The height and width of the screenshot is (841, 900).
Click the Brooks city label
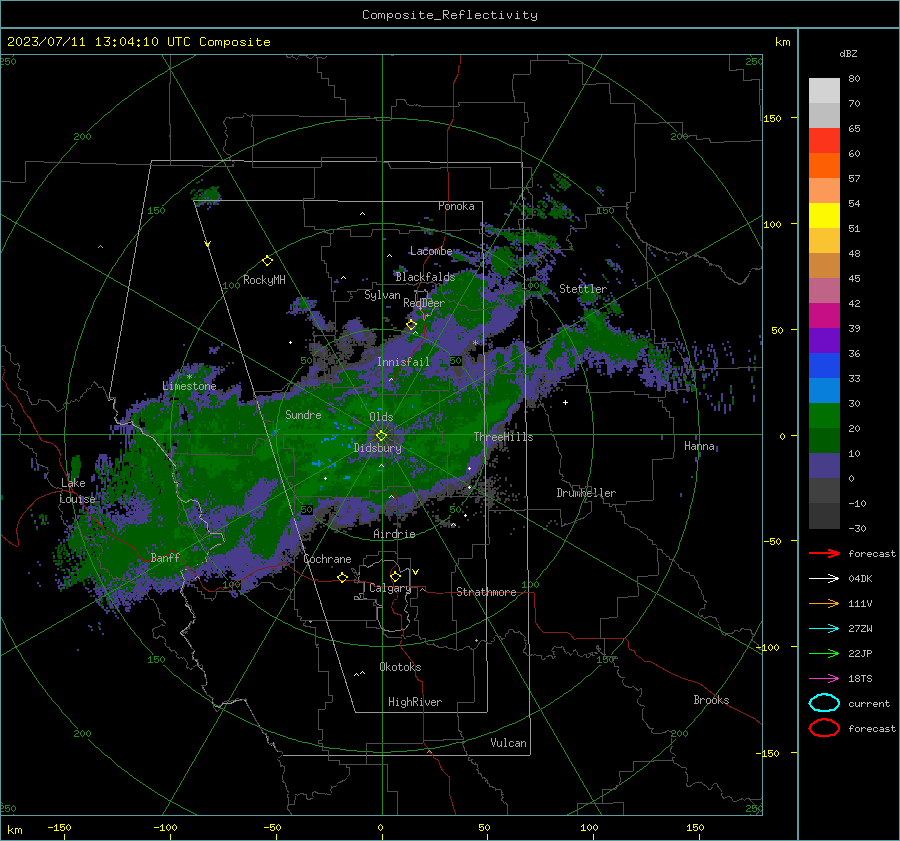[x=711, y=700]
